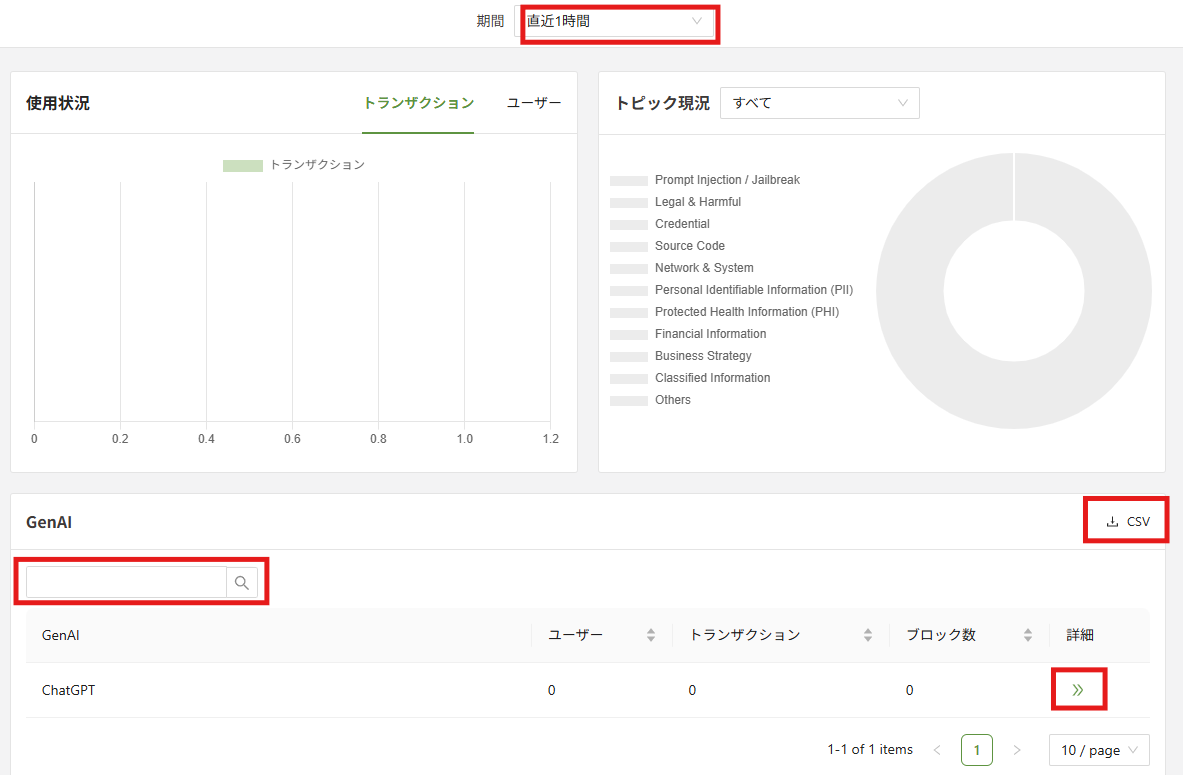Open ChatGPT details double-chevron icon
The image size is (1183, 775).
[1077, 690]
